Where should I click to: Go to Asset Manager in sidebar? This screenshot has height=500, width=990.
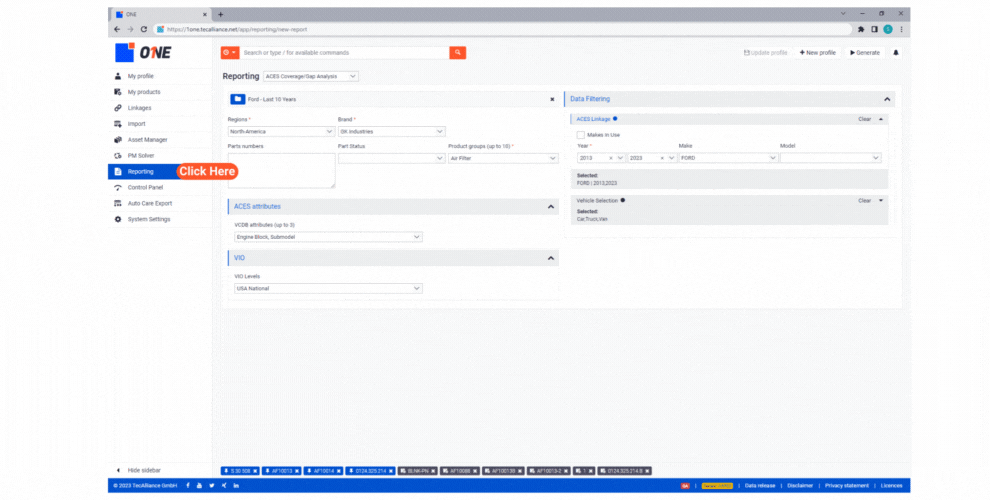(x=147, y=139)
